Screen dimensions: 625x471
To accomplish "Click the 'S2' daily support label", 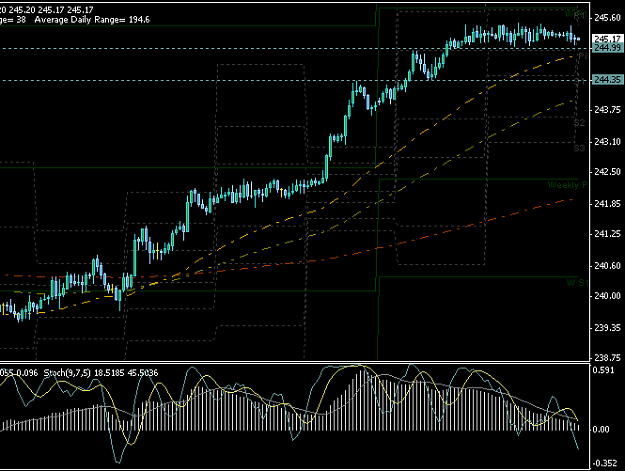I will 580,123.
